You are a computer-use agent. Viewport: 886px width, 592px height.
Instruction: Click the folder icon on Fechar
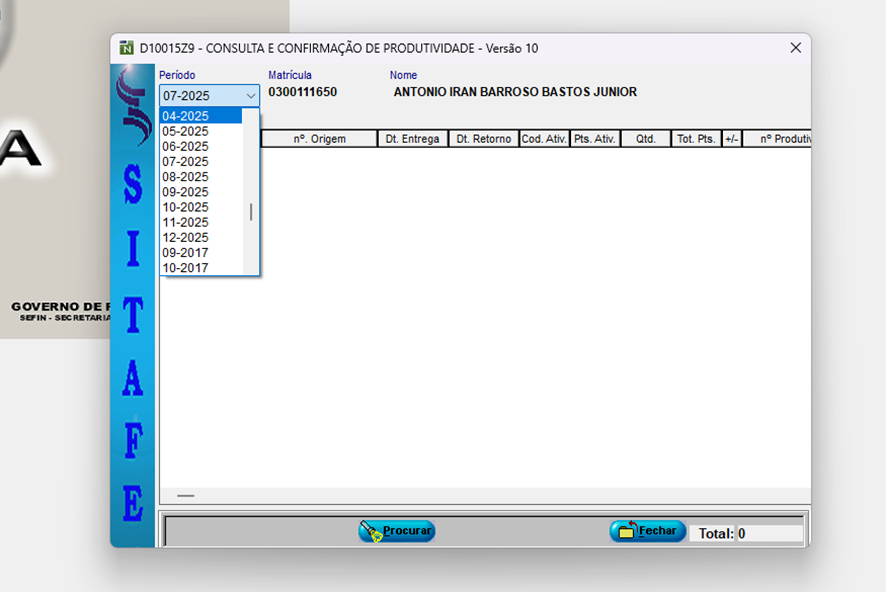626,532
